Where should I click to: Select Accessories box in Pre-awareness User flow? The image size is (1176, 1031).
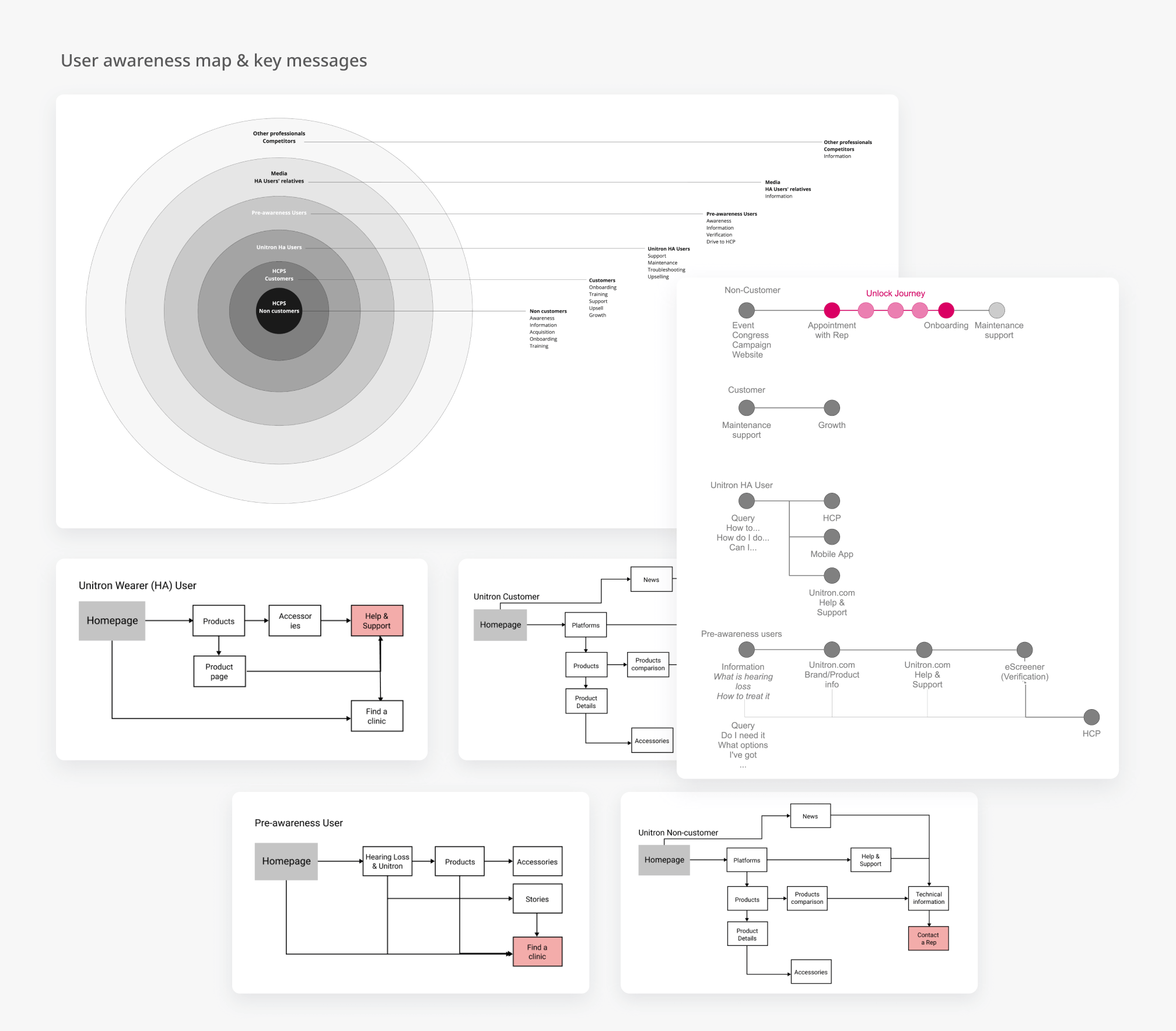tap(537, 861)
